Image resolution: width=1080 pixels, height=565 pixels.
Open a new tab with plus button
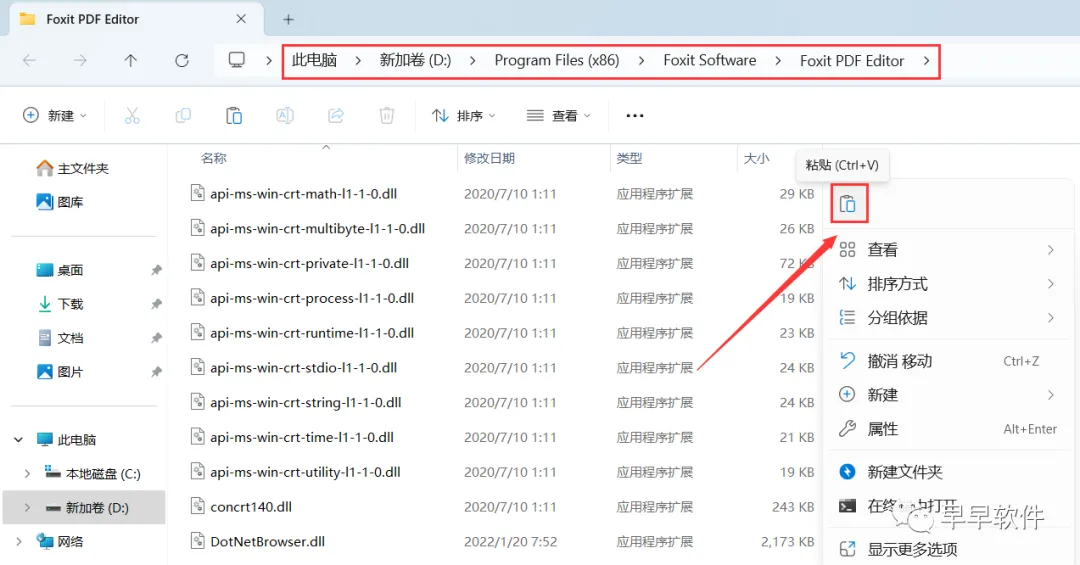tap(289, 19)
